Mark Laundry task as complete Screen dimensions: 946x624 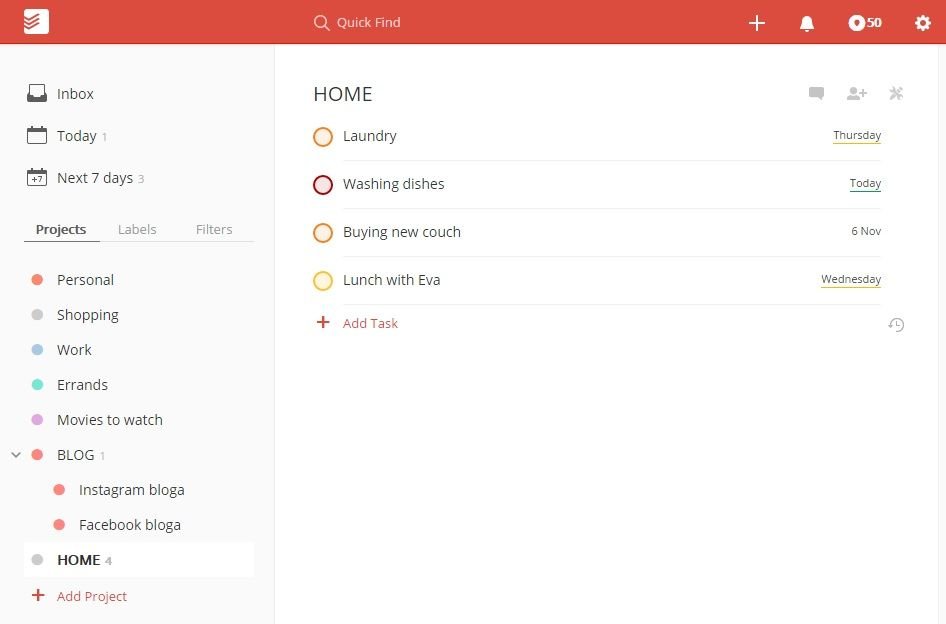coord(323,137)
